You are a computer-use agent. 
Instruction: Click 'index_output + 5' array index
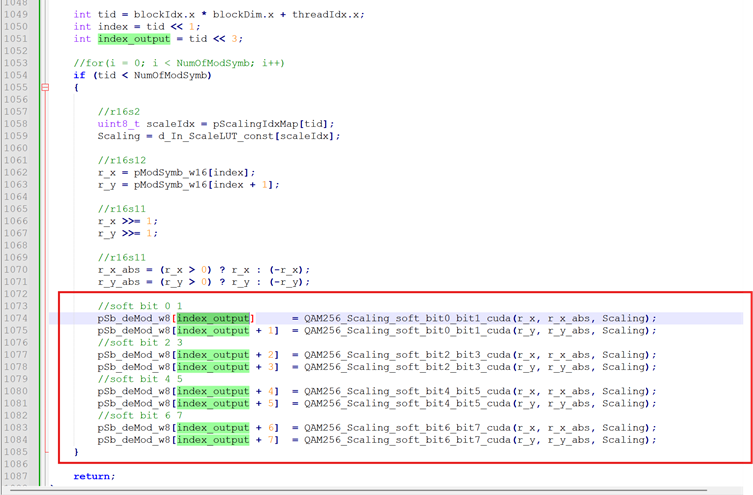click(x=225, y=403)
